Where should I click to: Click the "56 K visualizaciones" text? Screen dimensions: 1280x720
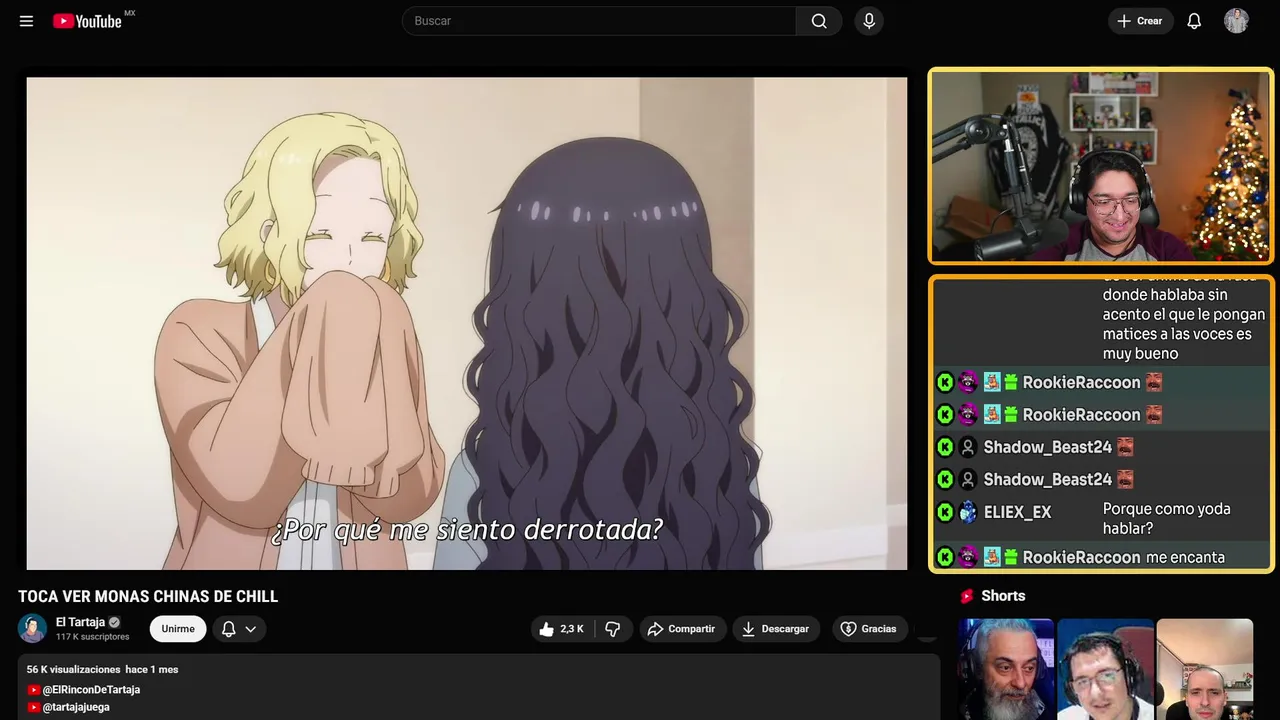pos(74,670)
